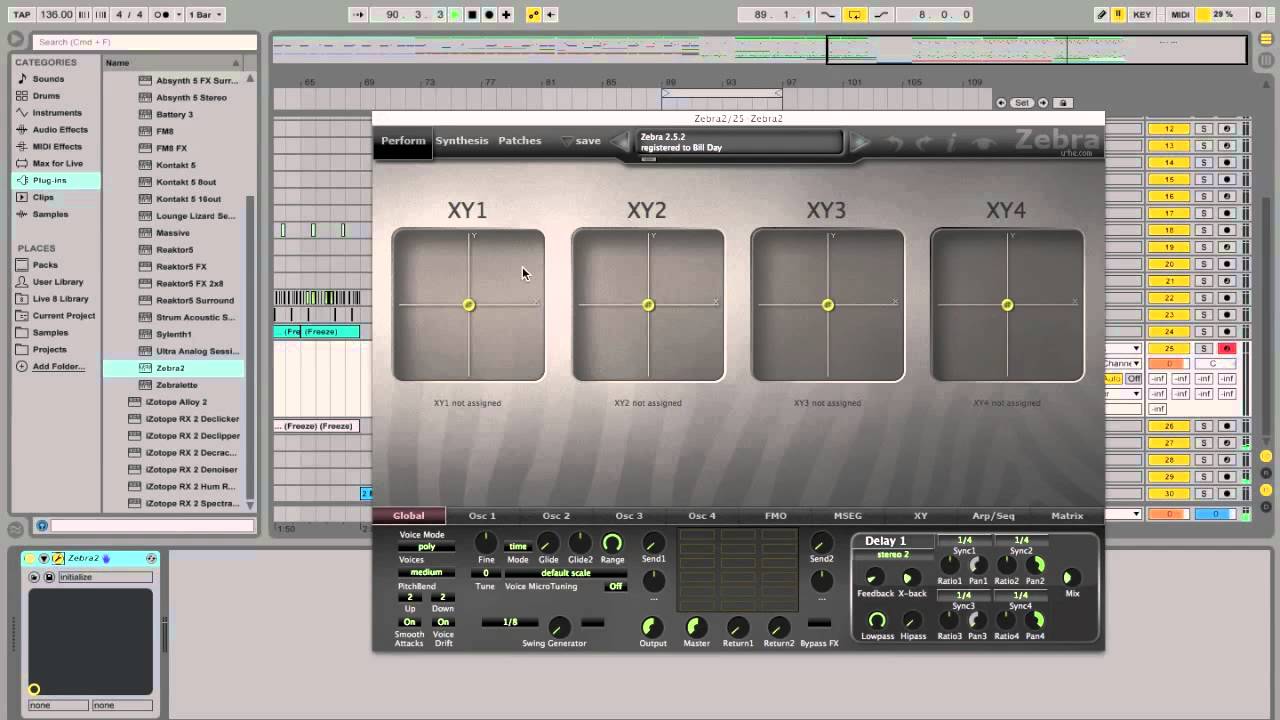Toggle the Key map mode switch
The image size is (1280, 720).
1141,15
